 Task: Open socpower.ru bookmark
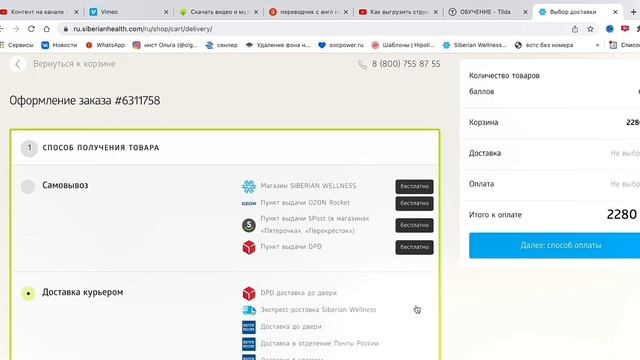click(341, 45)
